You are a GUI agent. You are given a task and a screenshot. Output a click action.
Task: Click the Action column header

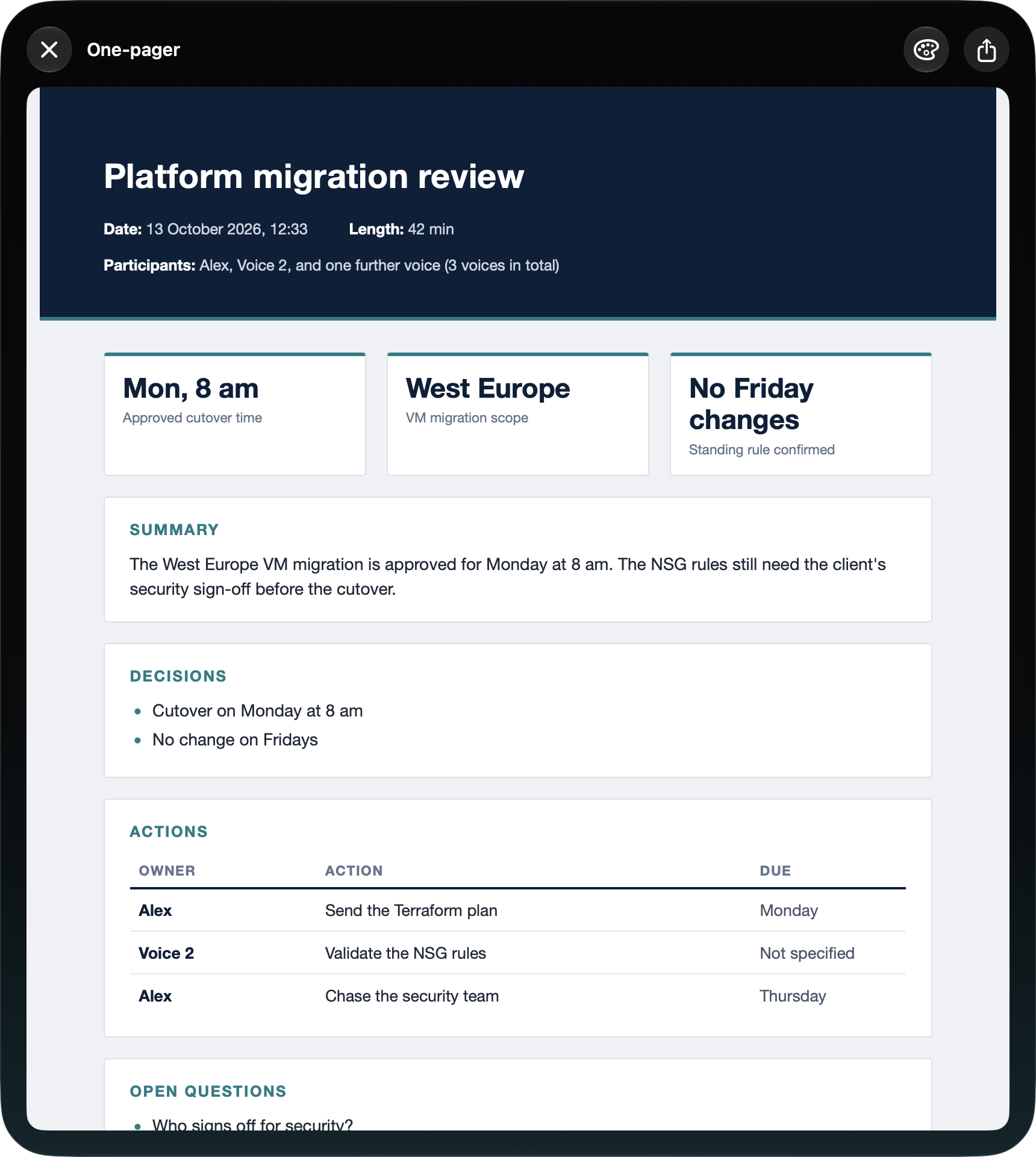tap(354, 871)
